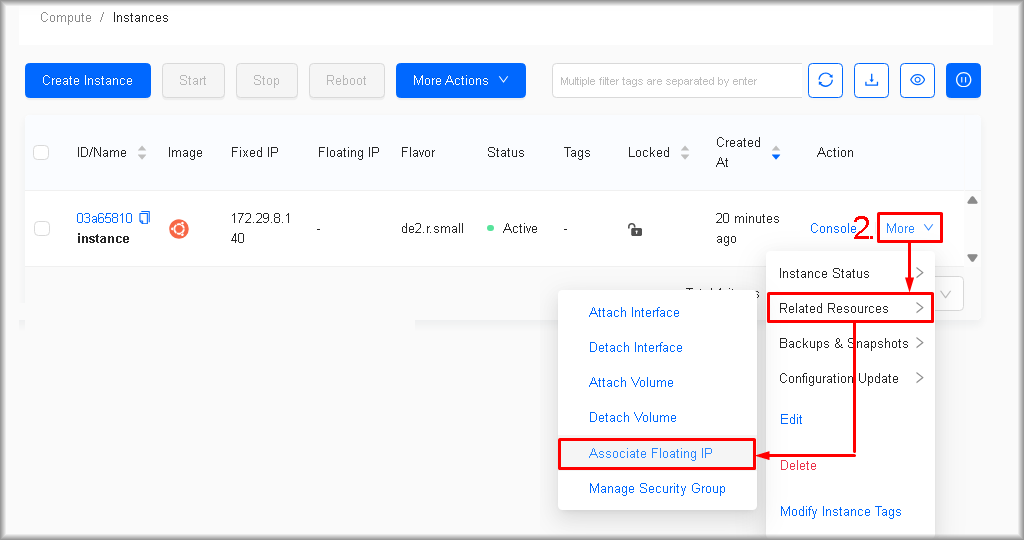The width and height of the screenshot is (1024, 540).
Task: Click the refresh icon button
Action: (826, 81)
